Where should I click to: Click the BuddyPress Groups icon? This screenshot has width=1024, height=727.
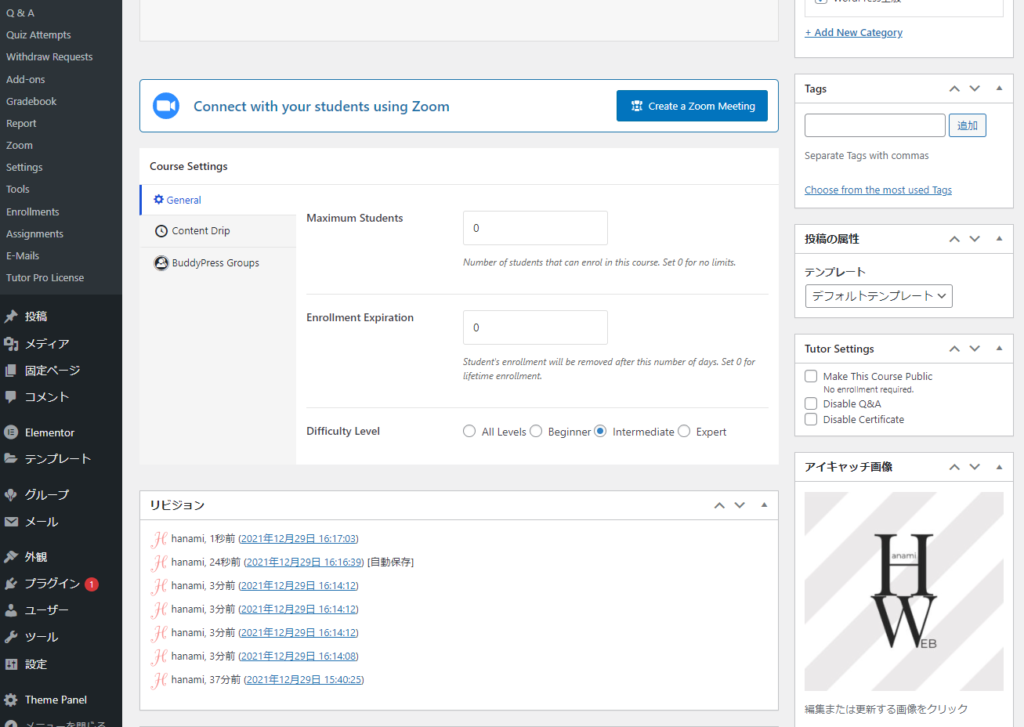(161, 263)
